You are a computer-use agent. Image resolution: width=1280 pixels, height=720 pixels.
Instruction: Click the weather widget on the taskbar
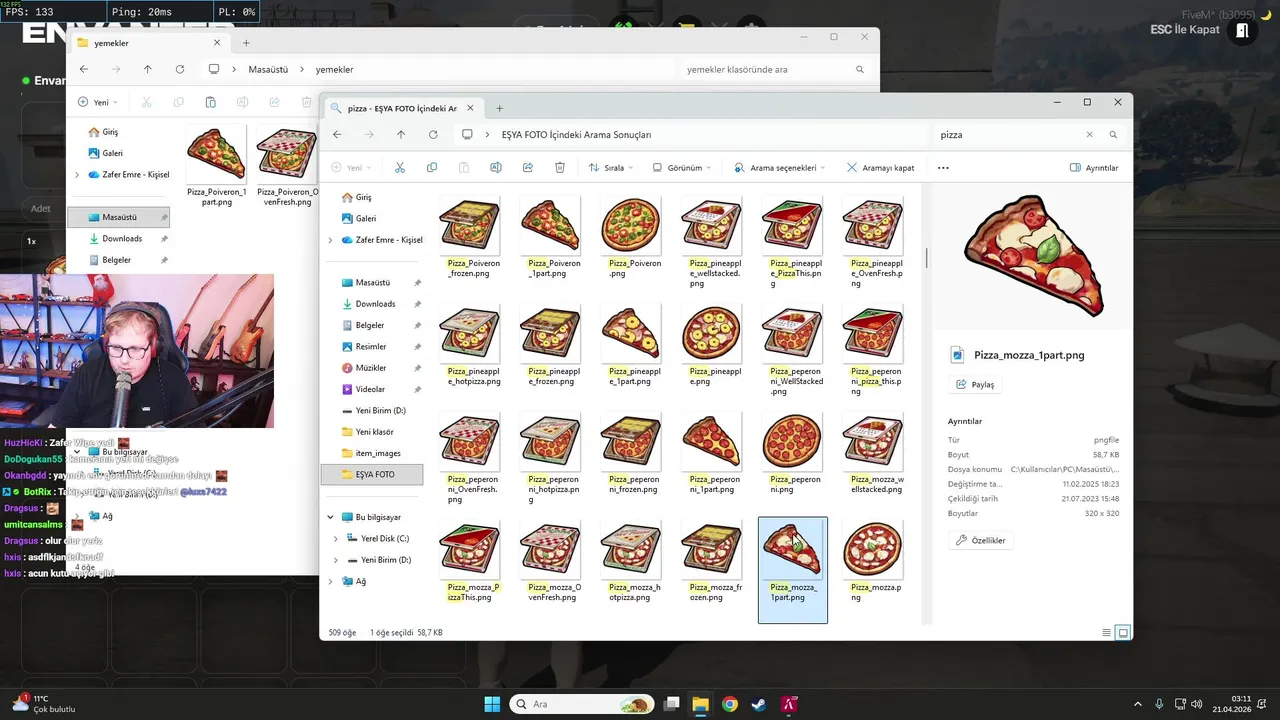click(45, 704)
